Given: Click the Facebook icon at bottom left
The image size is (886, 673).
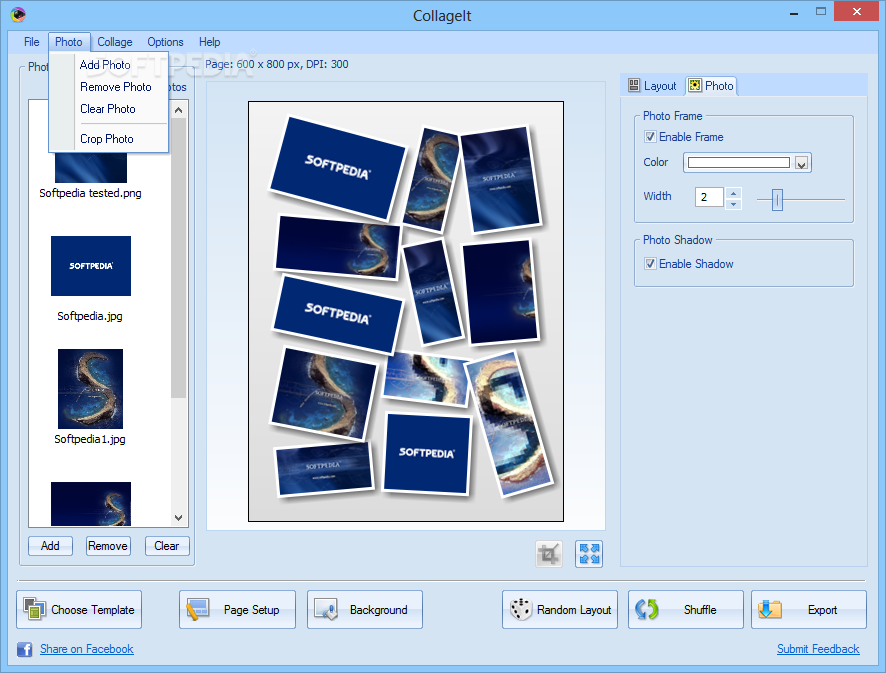Looking at the screenshot, I should click(24, 649).
